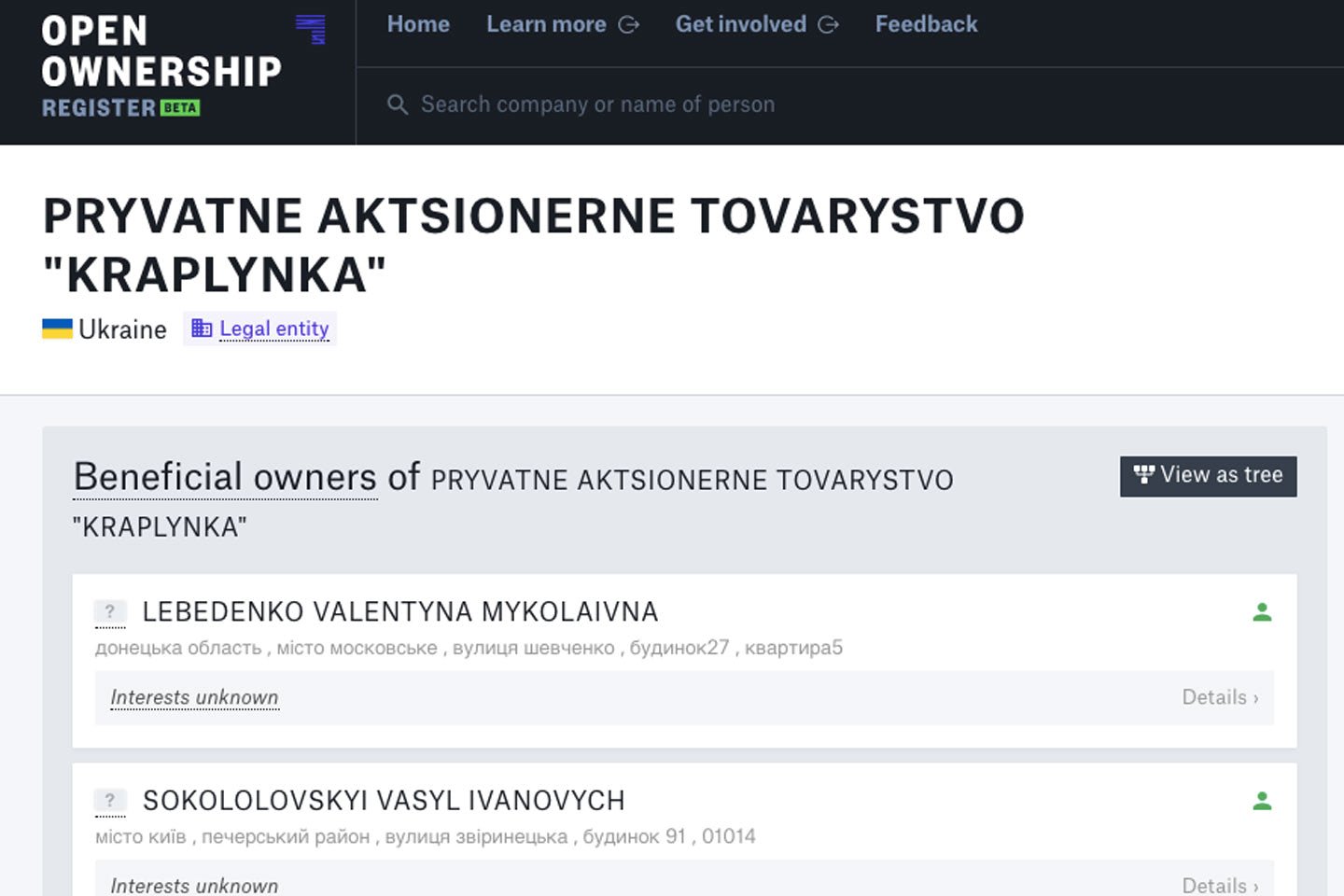This screenshot has width=1344, height=896.
Task: Click the green person icon for Lebedenko
Action: (1262, 612)
